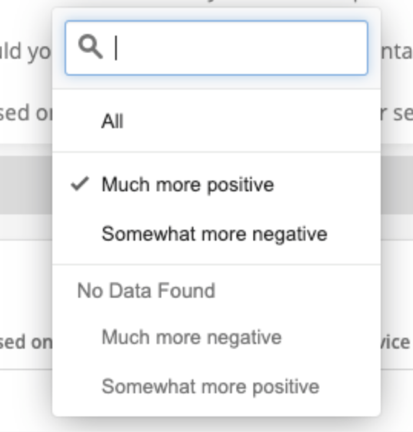Image resolution: width=413 pixels, height=432 pixels.
Task: Click empty area right of No Data Found
Action: tap(297, 290)
